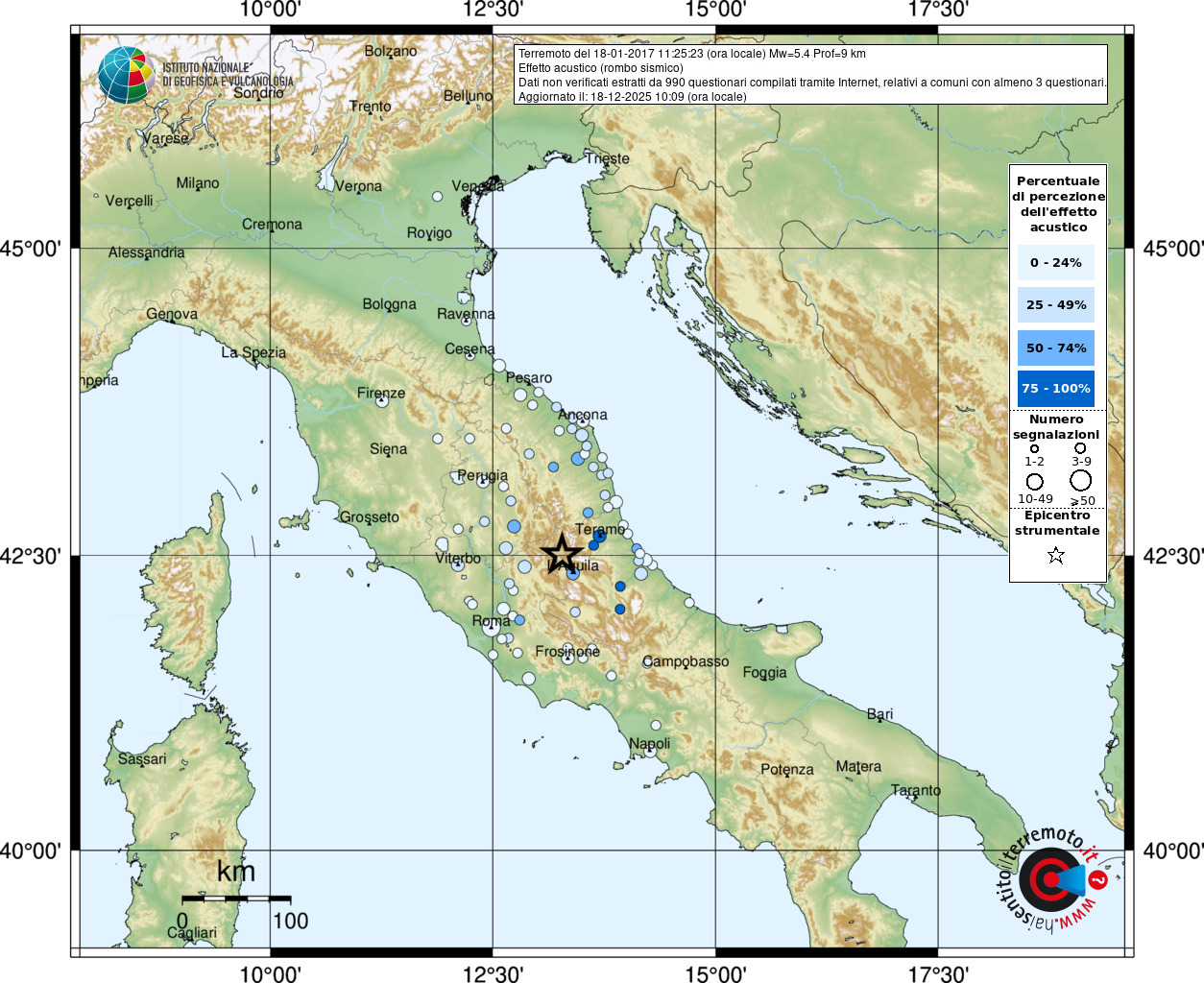Click the Alessandria city label
Screen dimensions: 1204x983
tap(147, 252)
